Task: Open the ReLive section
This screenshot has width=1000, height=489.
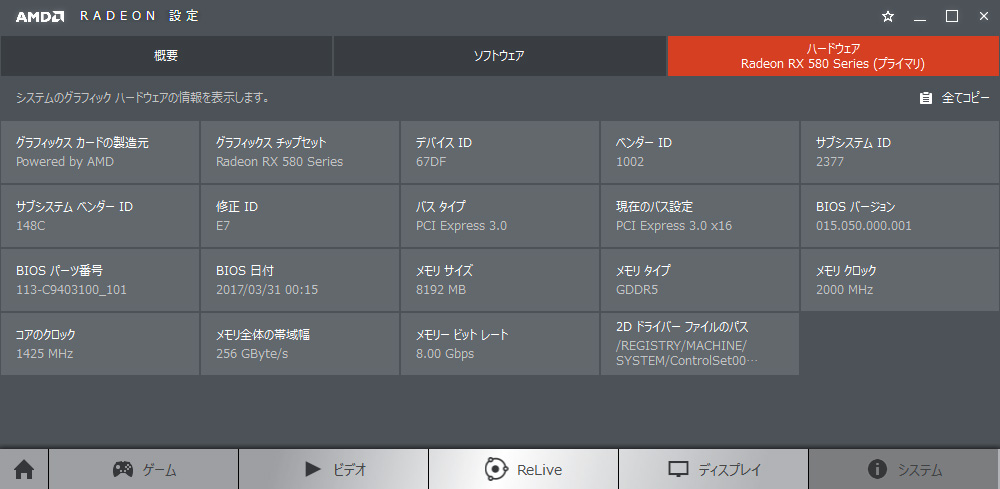Action: [523, 470]
